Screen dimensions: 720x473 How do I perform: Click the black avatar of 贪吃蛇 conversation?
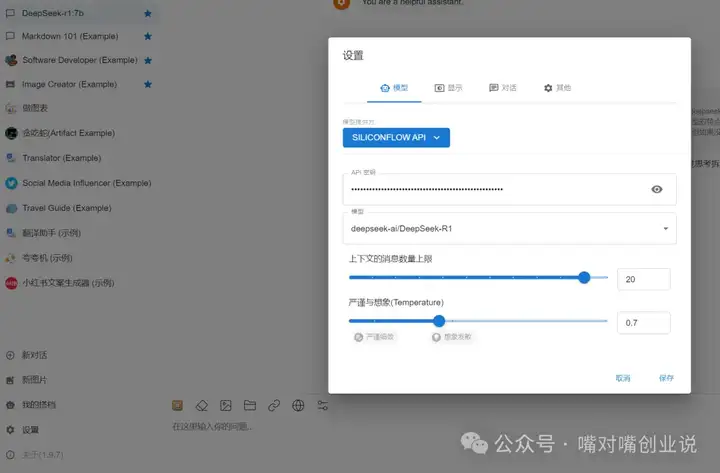point(11,133)
